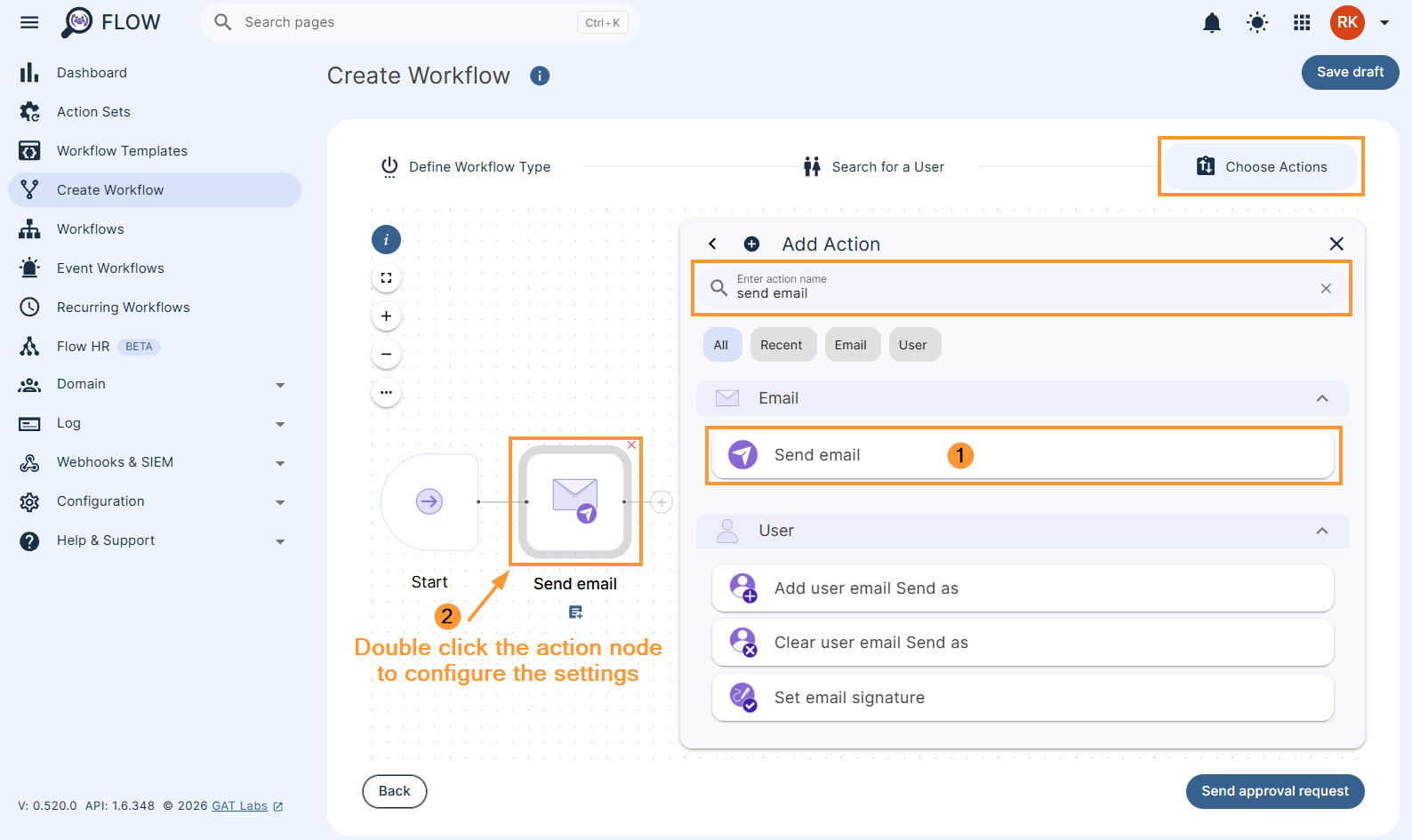Select the User filter chip
This screenshot has height=840, width=1412.
[x=913, y=345]
